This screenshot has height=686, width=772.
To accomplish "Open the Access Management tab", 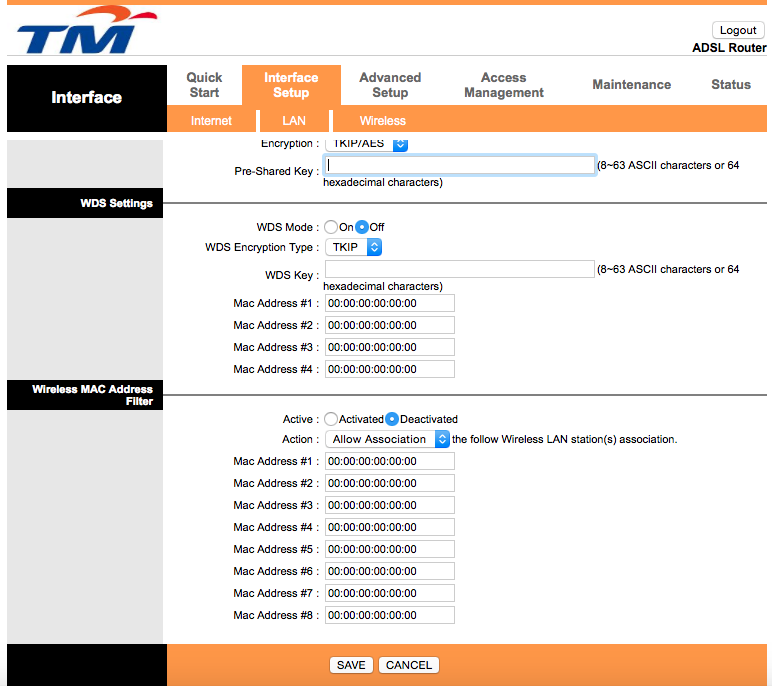I will pyautogui.click(x=504, y=85).
